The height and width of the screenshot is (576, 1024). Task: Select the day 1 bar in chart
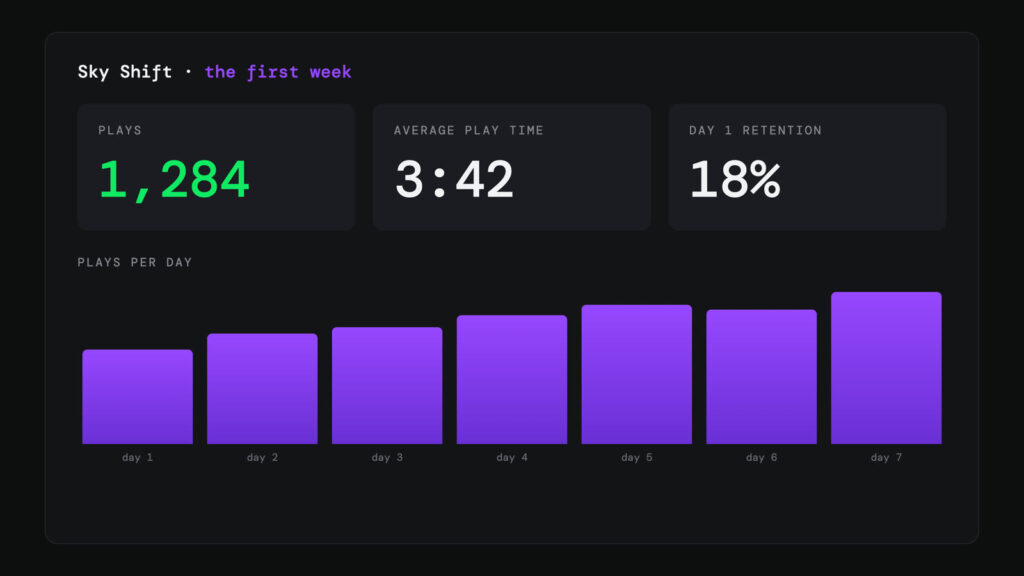point(138,397)
